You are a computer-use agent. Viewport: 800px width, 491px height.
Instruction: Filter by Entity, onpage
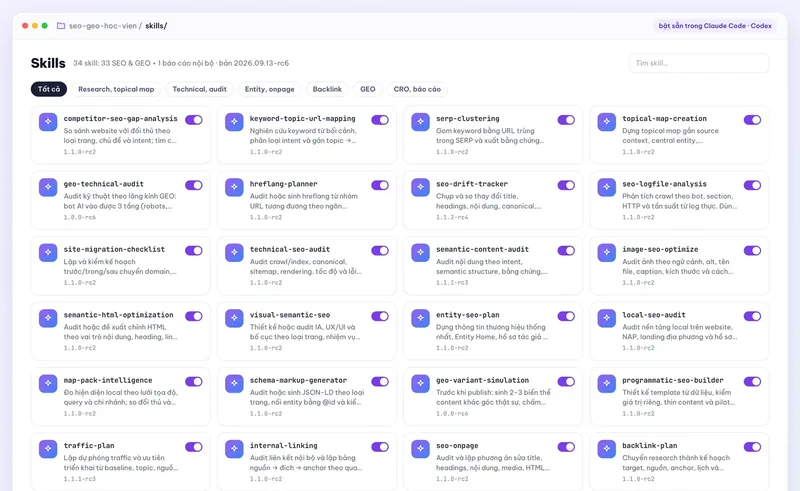tap(269, 89)
